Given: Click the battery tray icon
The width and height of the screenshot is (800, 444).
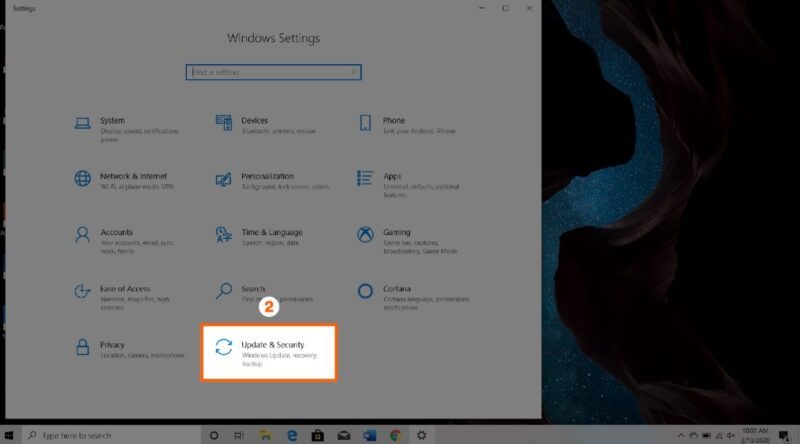Looking at the screenshot, I should (706, 436).
